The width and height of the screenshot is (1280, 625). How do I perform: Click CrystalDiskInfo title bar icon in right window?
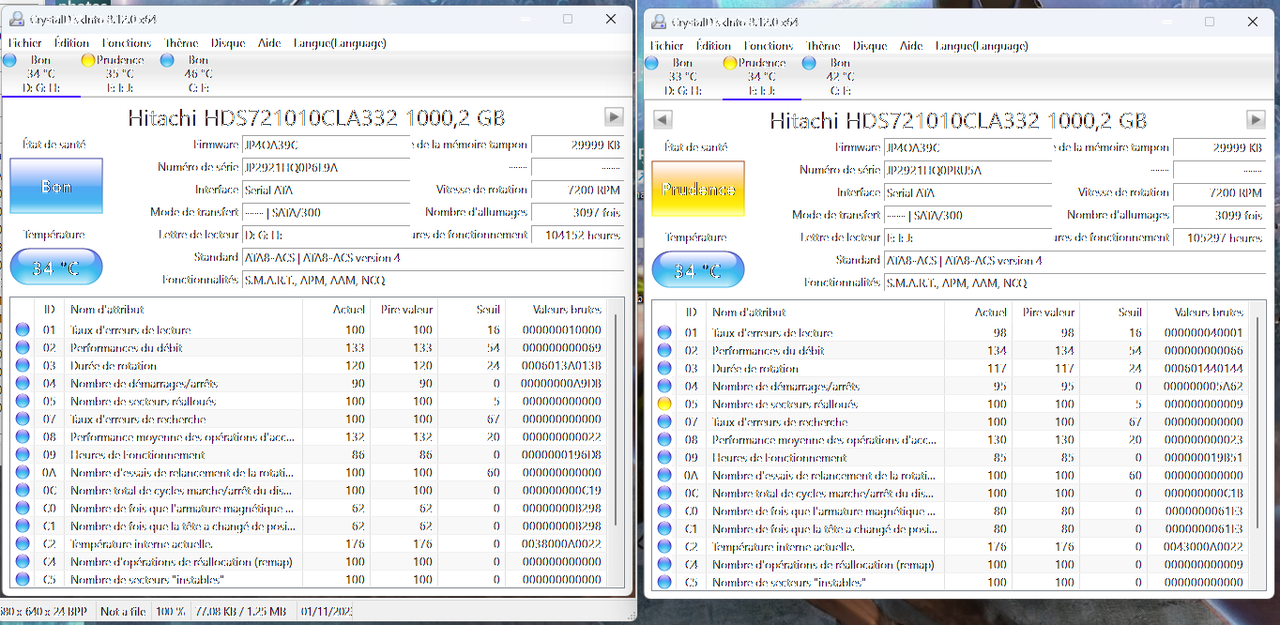(x=658, y=21)
